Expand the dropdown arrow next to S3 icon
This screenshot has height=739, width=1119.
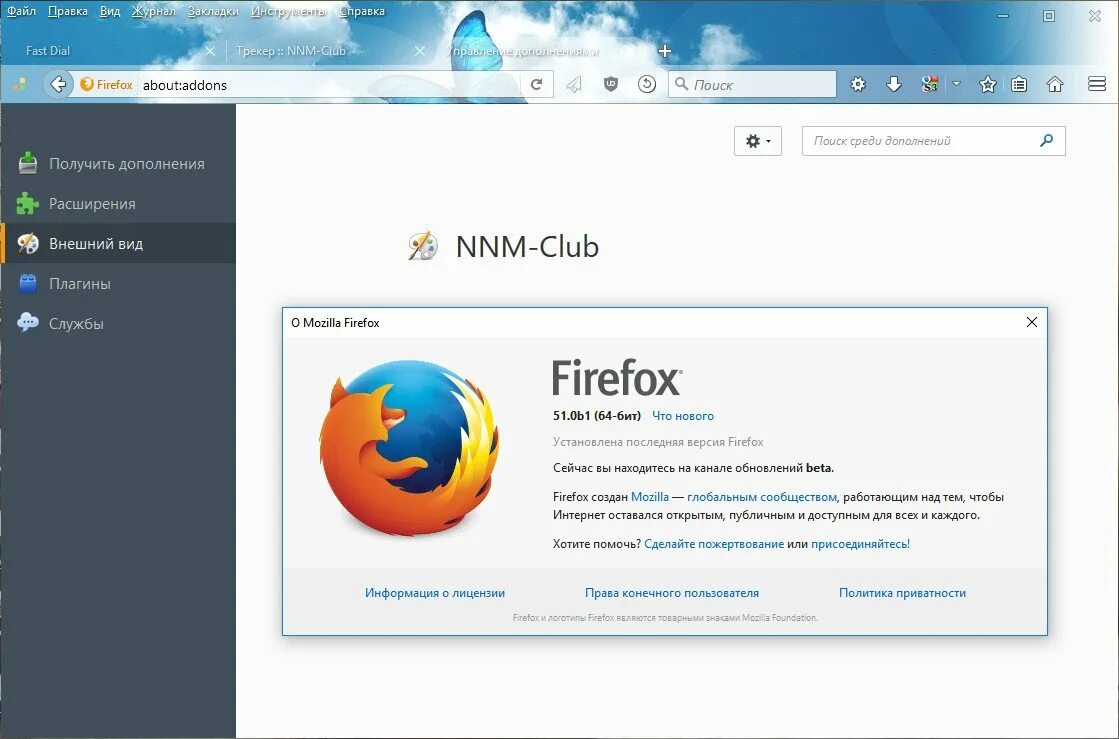tap(956, 84)
